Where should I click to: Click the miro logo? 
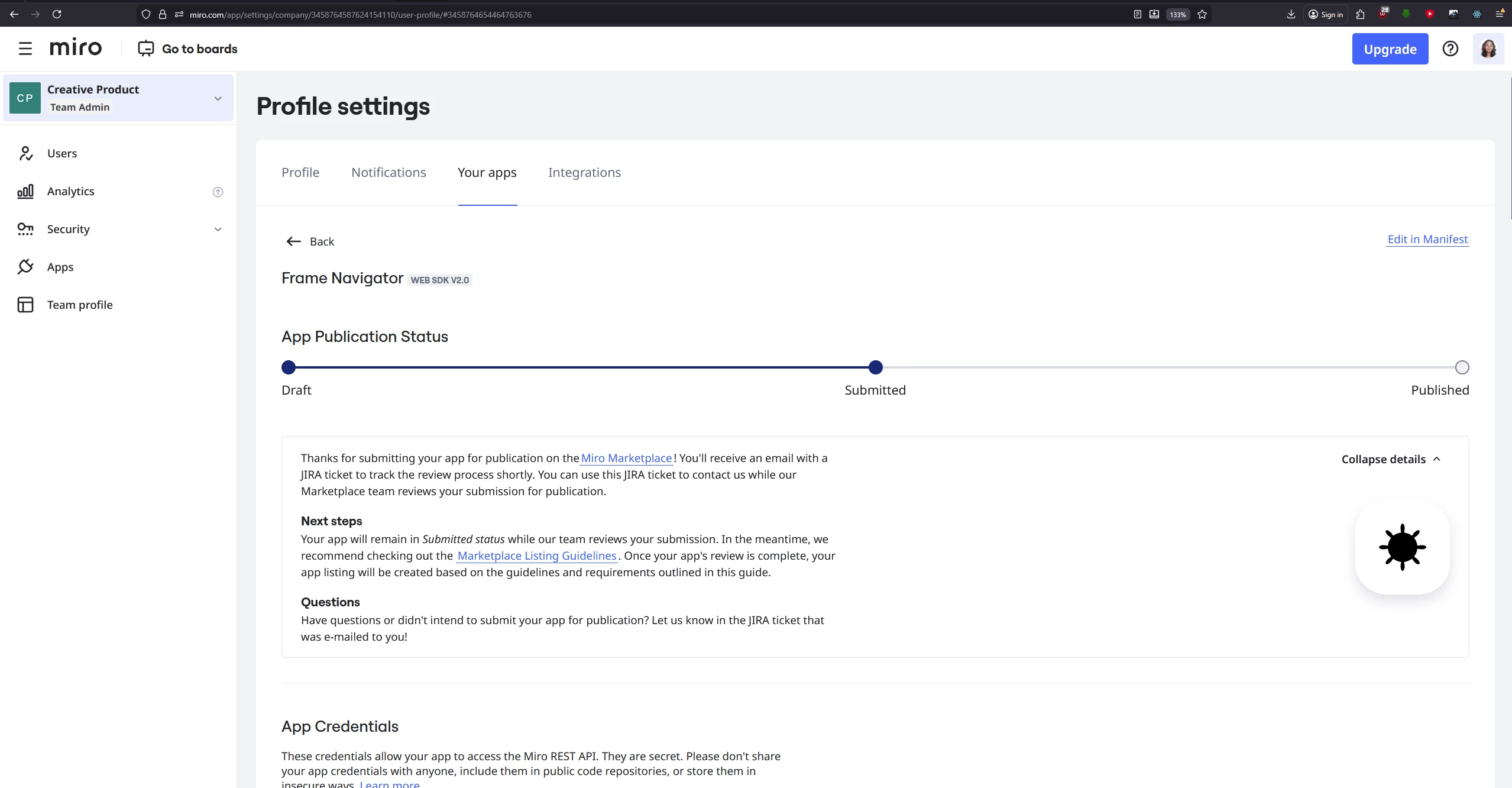point(76,48)
